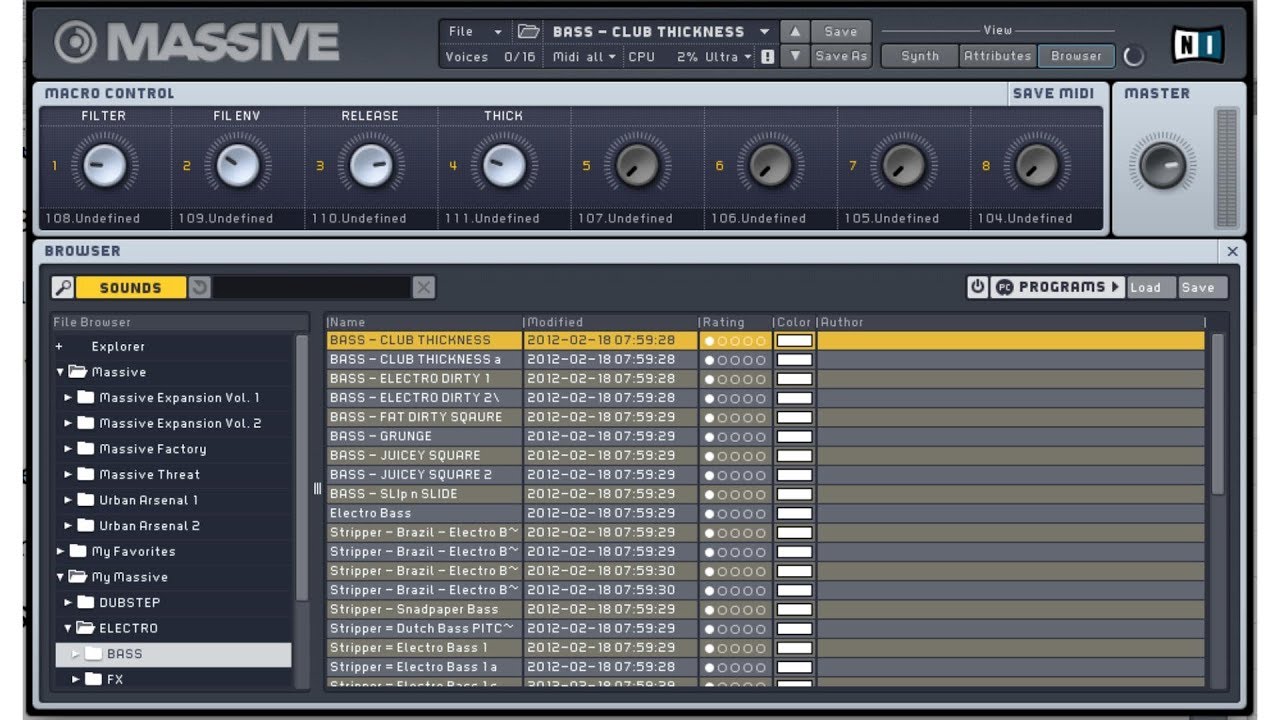Collapse the ELECTRO folder
This screenshot has width=1280, height=720.
point(68,629)
